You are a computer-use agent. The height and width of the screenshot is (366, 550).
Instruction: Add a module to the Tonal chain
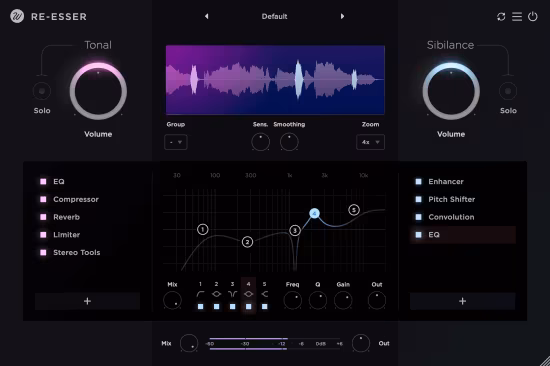tap(87, 301)
